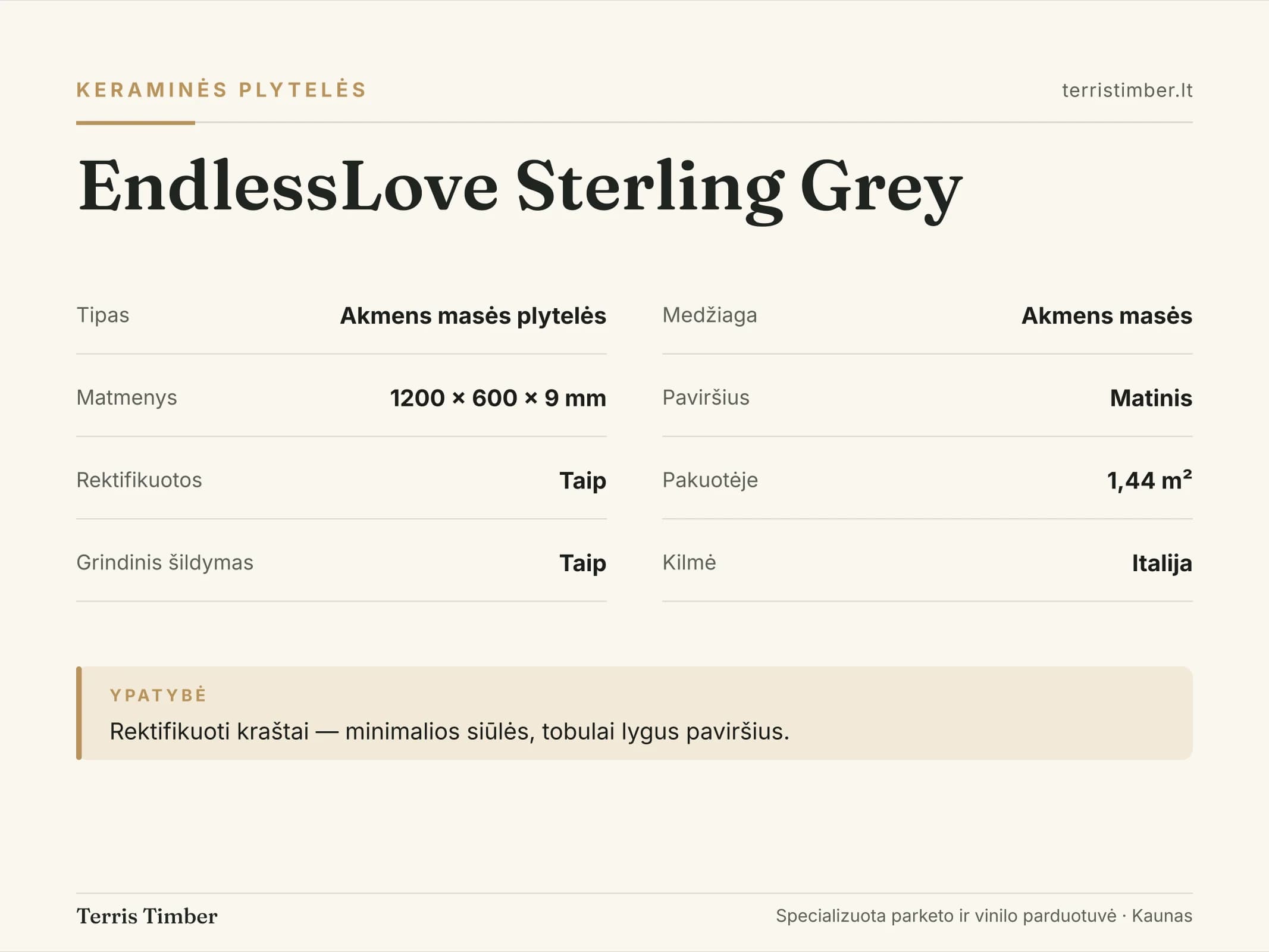
Task: Open the terristimber.lt website link
Action: [x=1127, y=90]
